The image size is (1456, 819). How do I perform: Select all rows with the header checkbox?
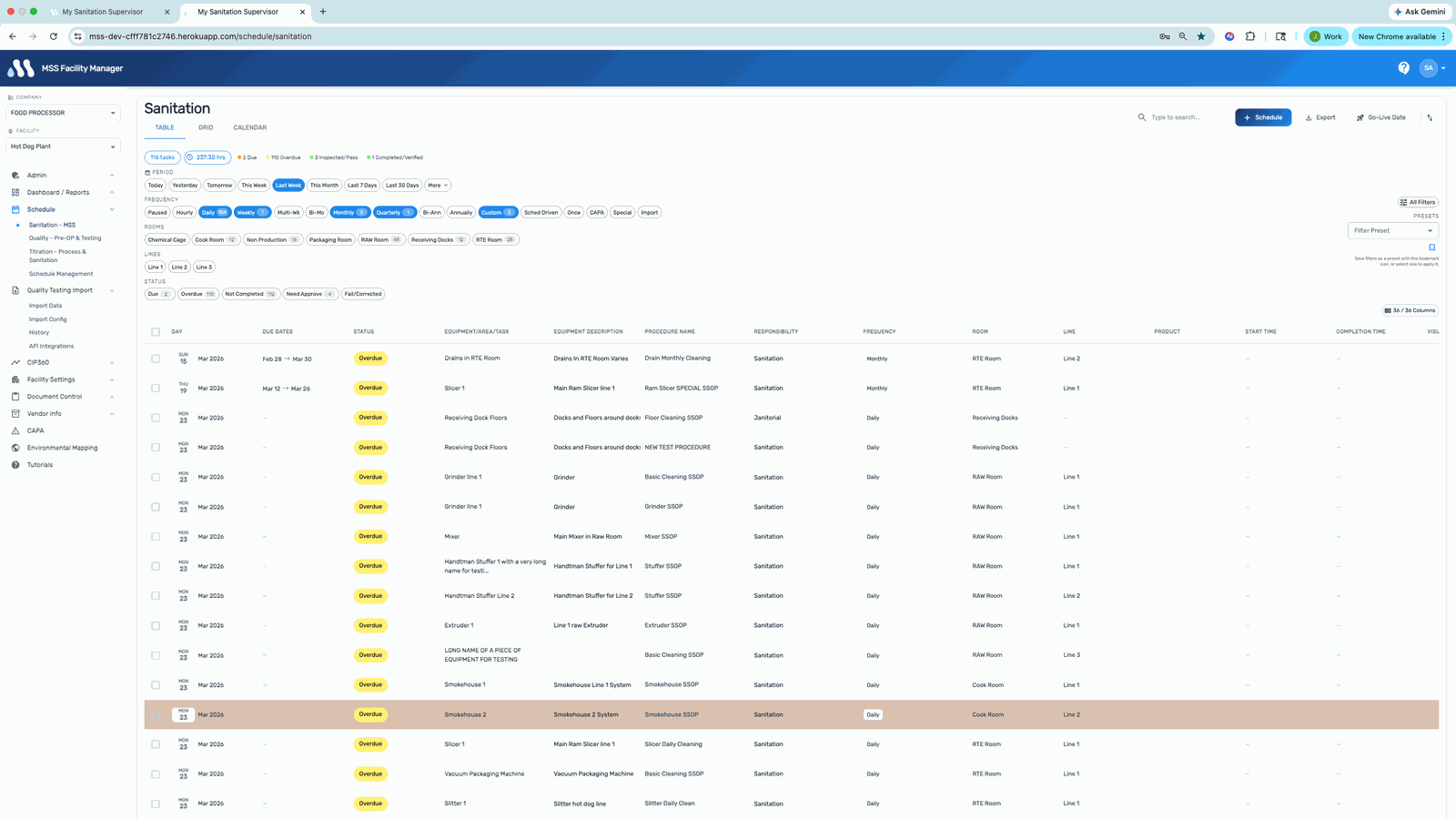click(156, 332)
